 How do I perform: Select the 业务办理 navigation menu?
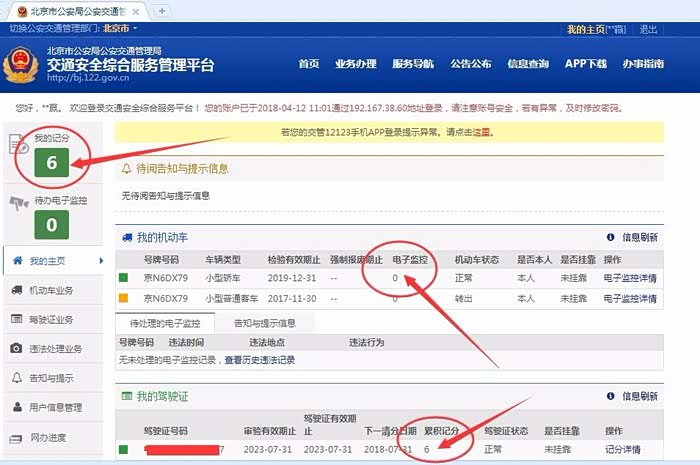click(355, 64)
